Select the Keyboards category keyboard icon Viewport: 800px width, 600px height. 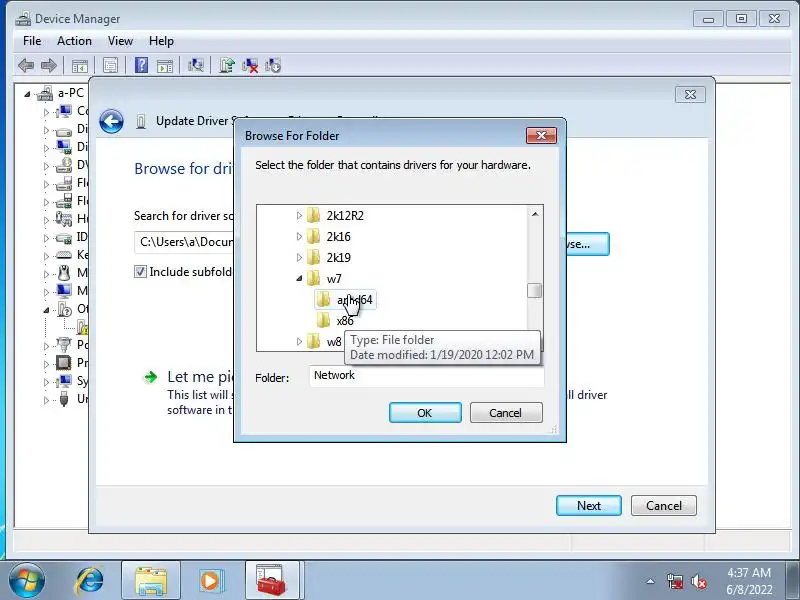64,255
